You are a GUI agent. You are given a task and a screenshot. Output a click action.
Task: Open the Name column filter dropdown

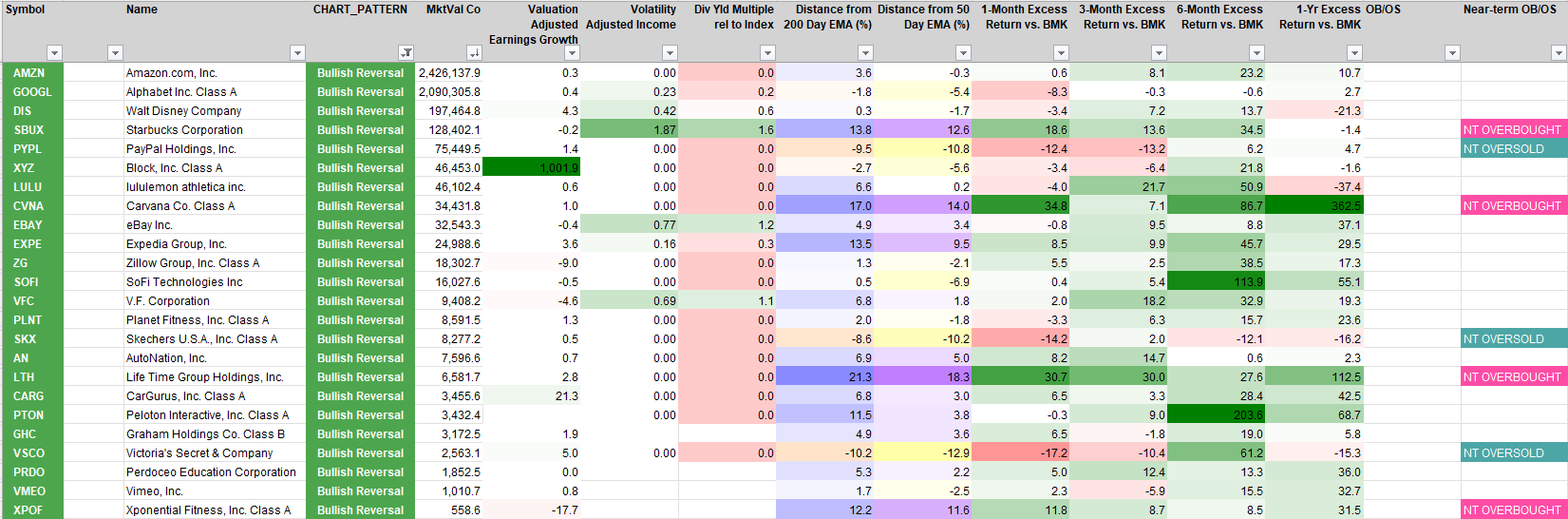tap(297, 53)
